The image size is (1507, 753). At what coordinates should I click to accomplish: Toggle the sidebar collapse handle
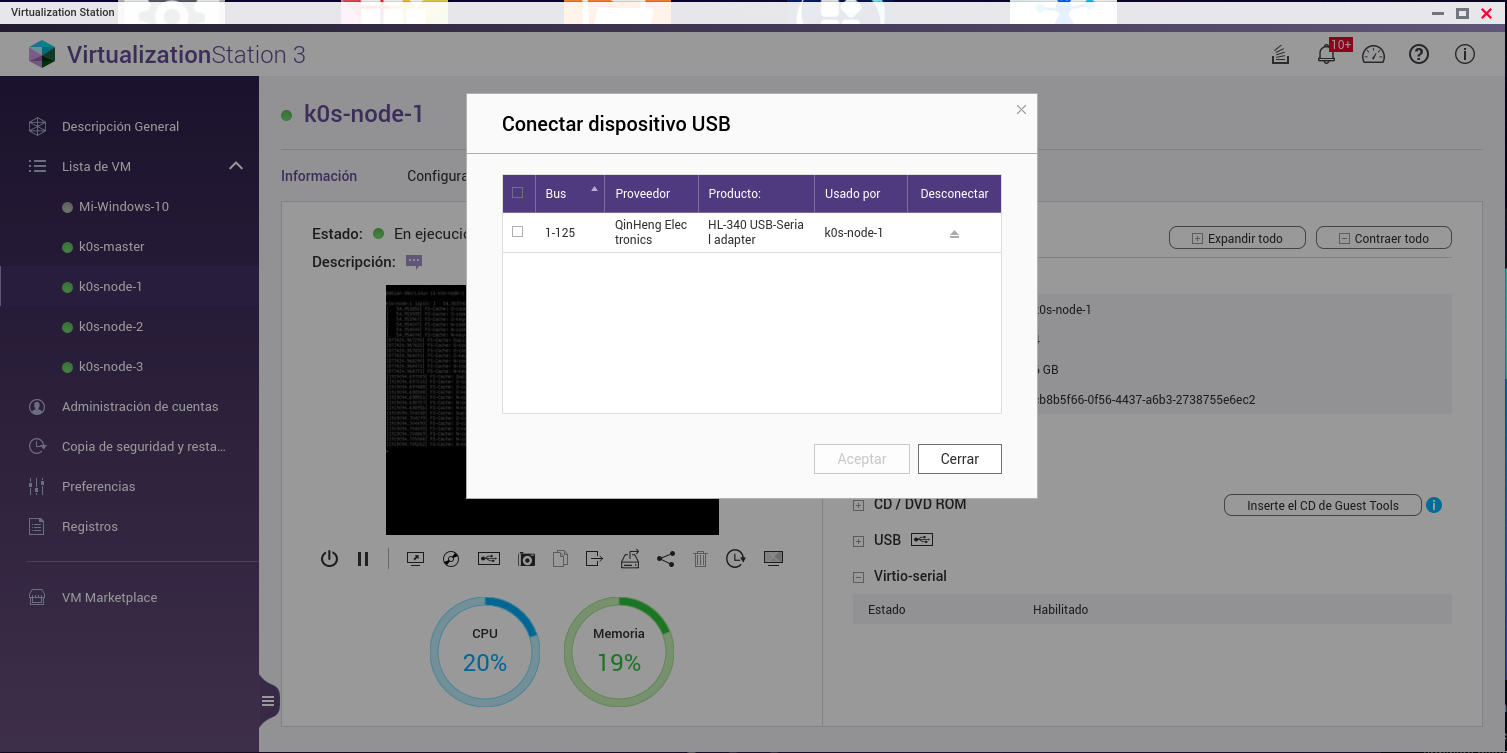coord(268,701)
